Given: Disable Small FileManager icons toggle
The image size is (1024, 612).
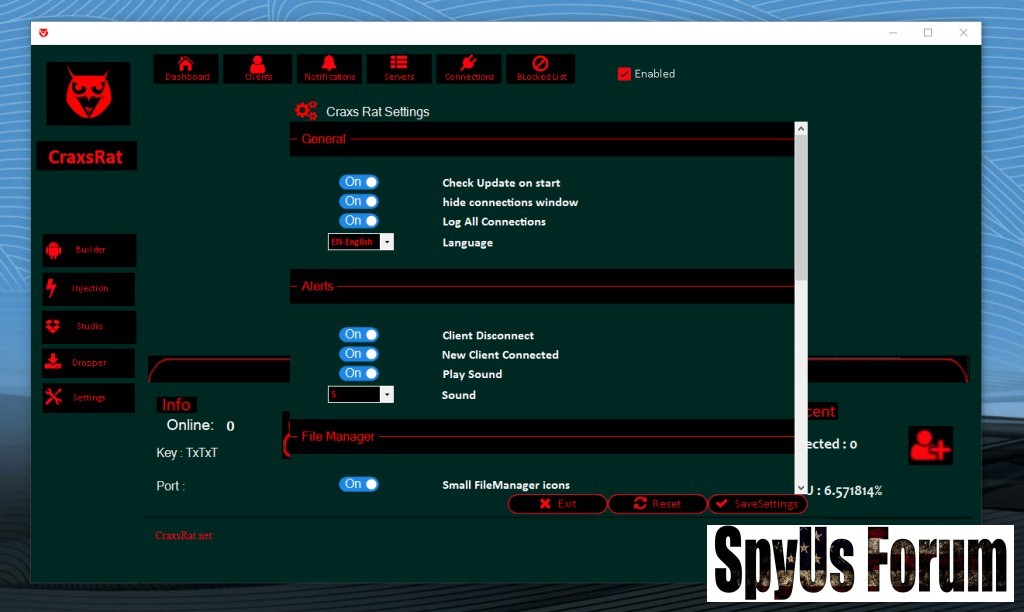Looking at the screenshot, I should 359,484.
